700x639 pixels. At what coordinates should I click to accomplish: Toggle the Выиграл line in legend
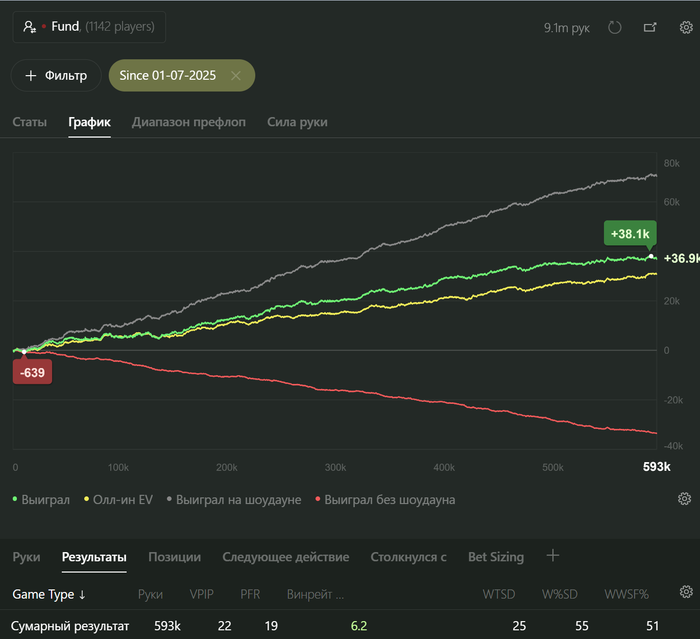pos(42,500)
